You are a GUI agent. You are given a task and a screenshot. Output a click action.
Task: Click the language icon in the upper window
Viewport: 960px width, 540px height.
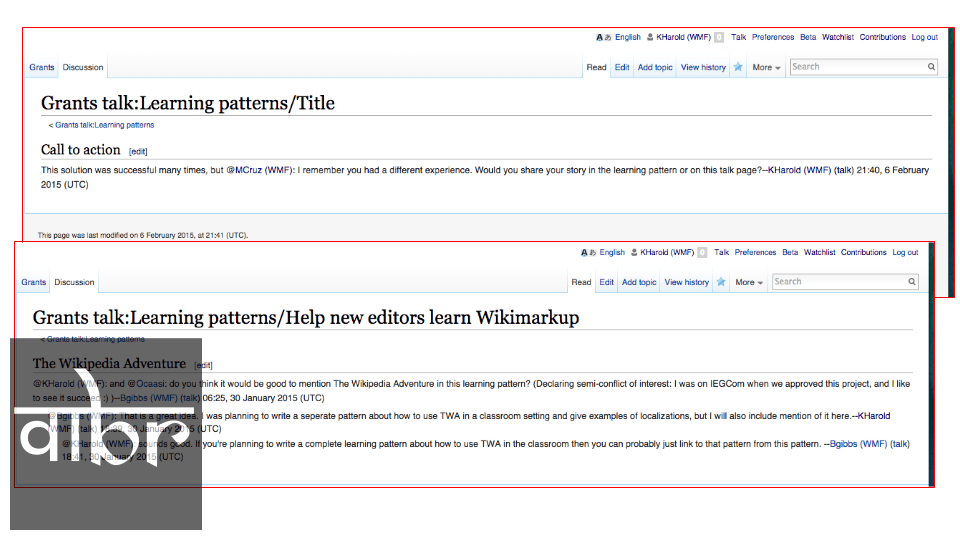[x=603, y=37]
